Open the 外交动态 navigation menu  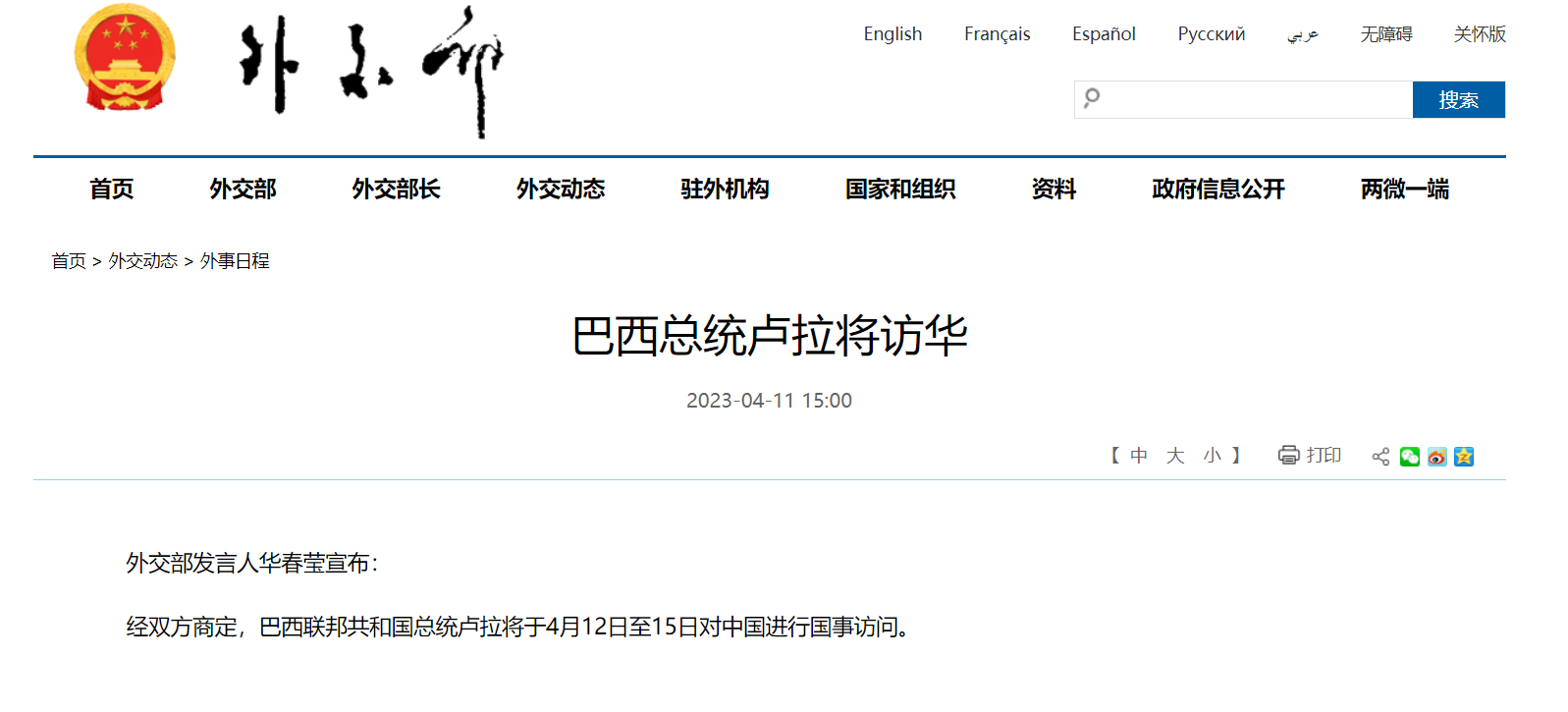561,189
